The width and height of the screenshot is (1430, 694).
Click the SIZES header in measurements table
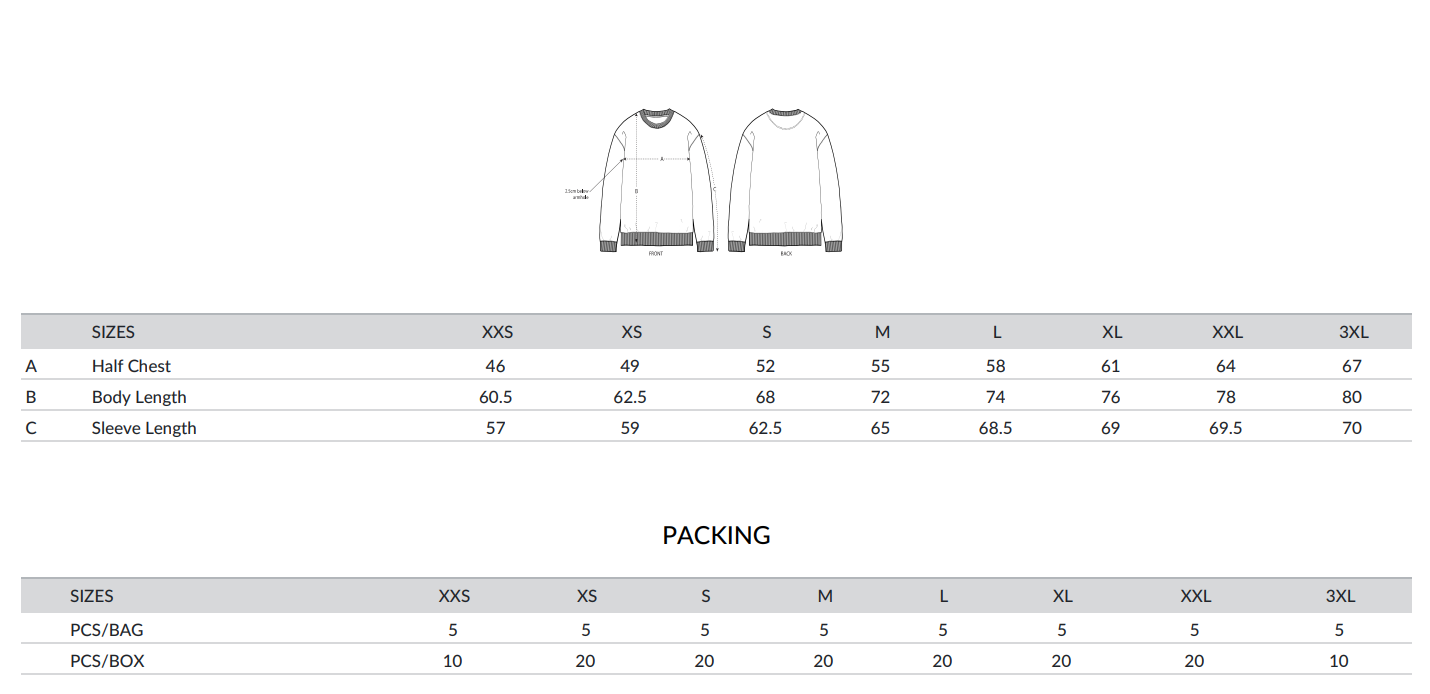click(x=113, y=332)
